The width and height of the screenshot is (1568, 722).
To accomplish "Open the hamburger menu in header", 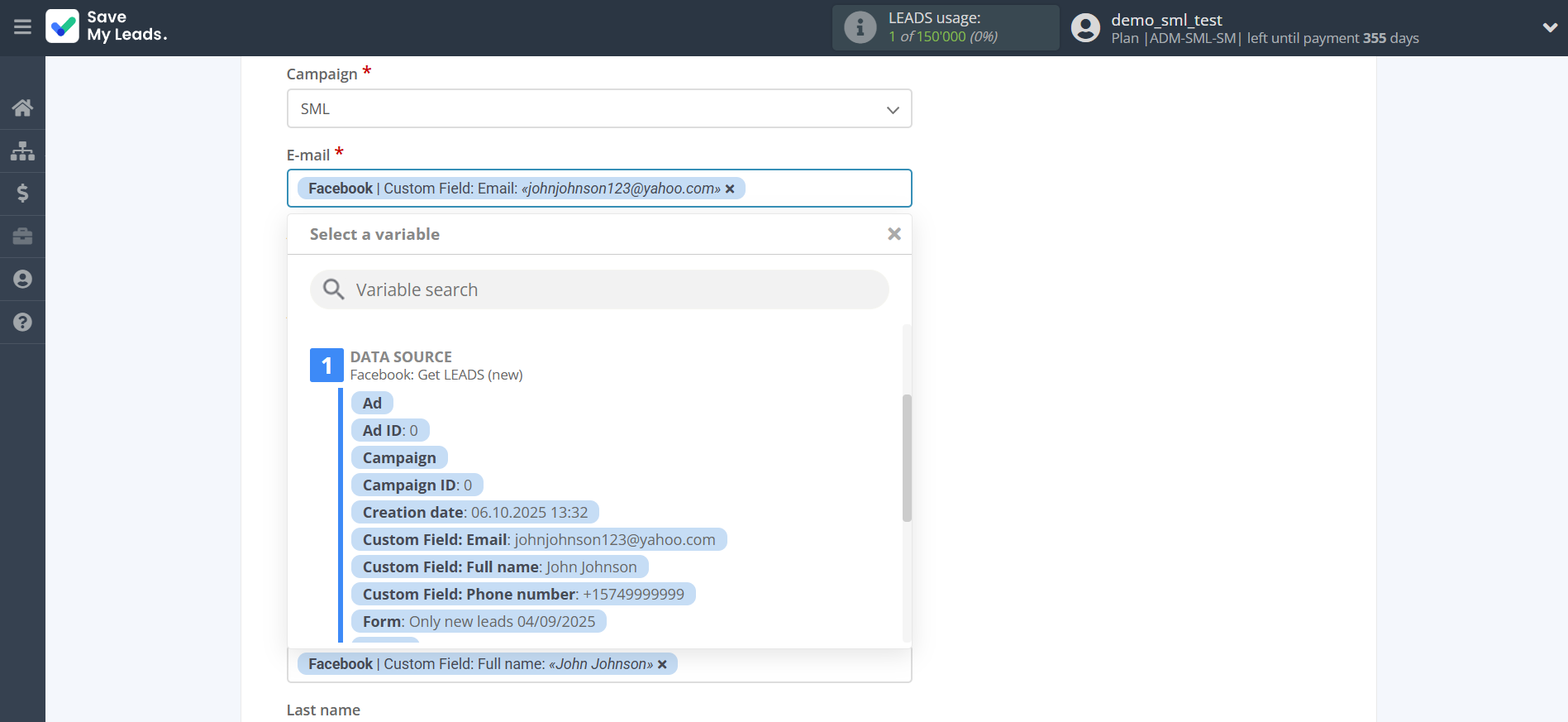I will click(x=22, y=27).
